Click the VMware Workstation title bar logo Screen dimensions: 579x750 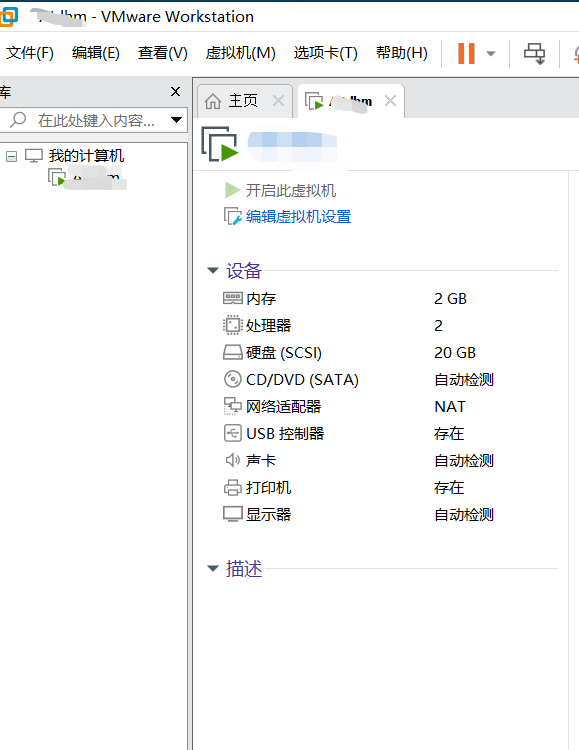[x=9, y=16]
